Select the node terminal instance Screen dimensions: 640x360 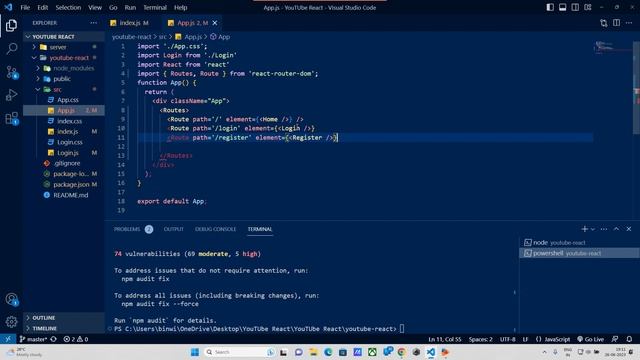579,242
